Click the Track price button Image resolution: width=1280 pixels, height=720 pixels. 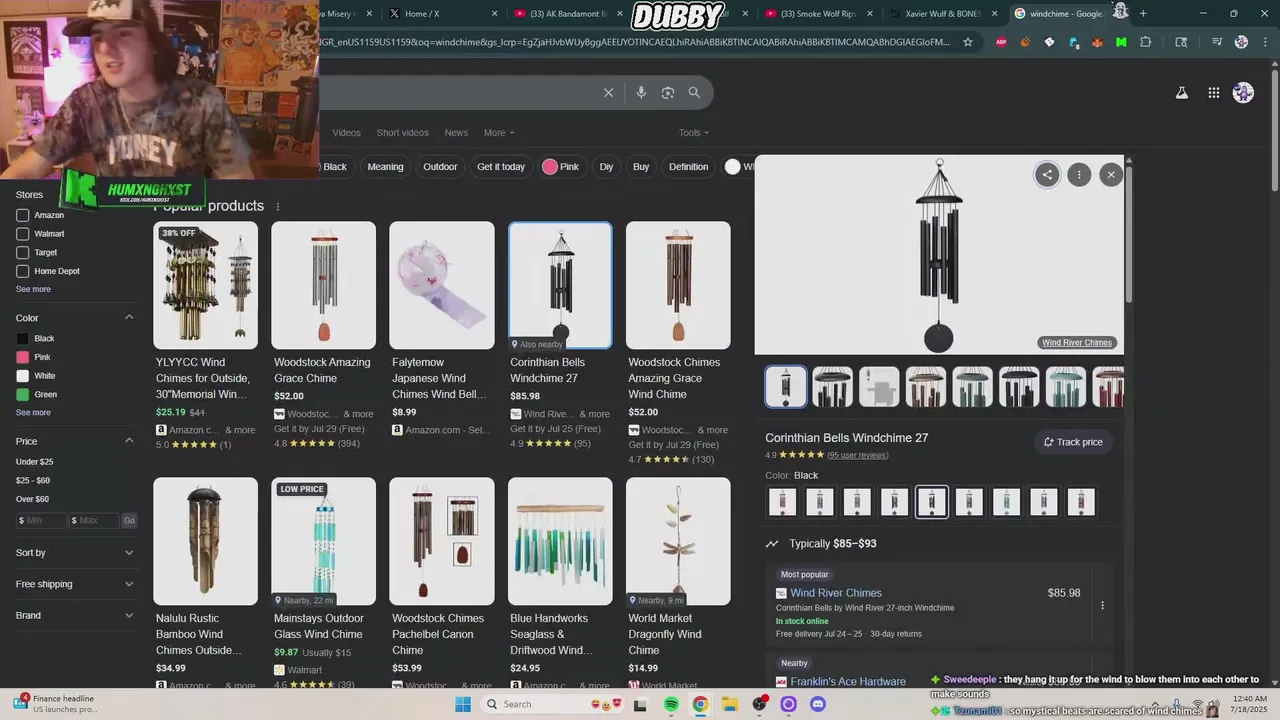pos(1073,442)
